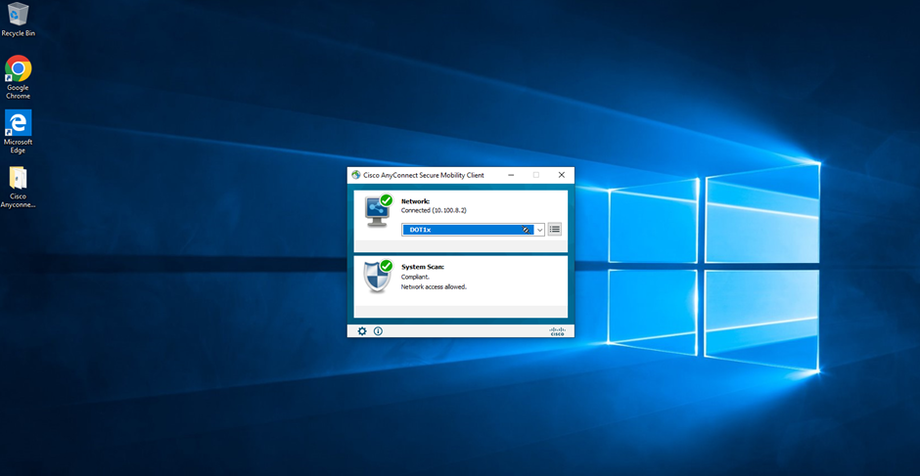Select the Microsoft Edge desktop shortcut
This screenshot has width=920, height=476.
(x=18, y=131)
